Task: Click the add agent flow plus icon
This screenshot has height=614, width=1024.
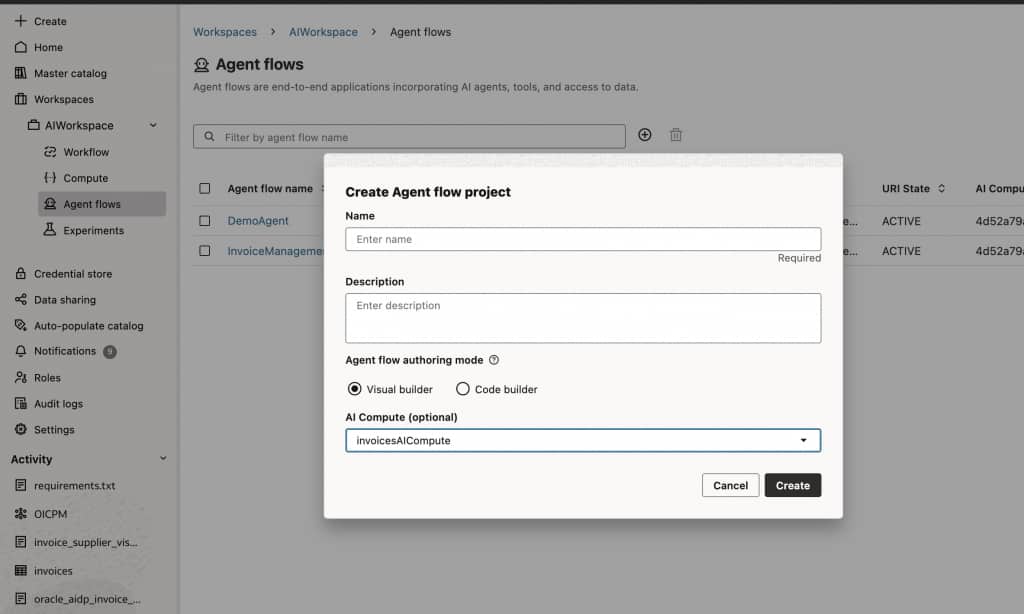Action: click(x=645, y=135)
